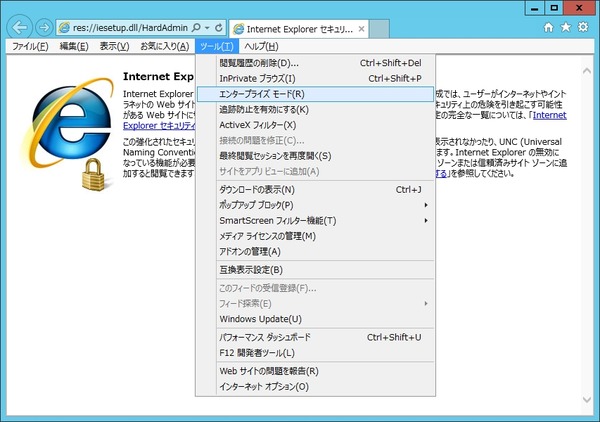The image size is (600, 422).
Task: Go back with the Back arrow button
Action: click(19, 28)
